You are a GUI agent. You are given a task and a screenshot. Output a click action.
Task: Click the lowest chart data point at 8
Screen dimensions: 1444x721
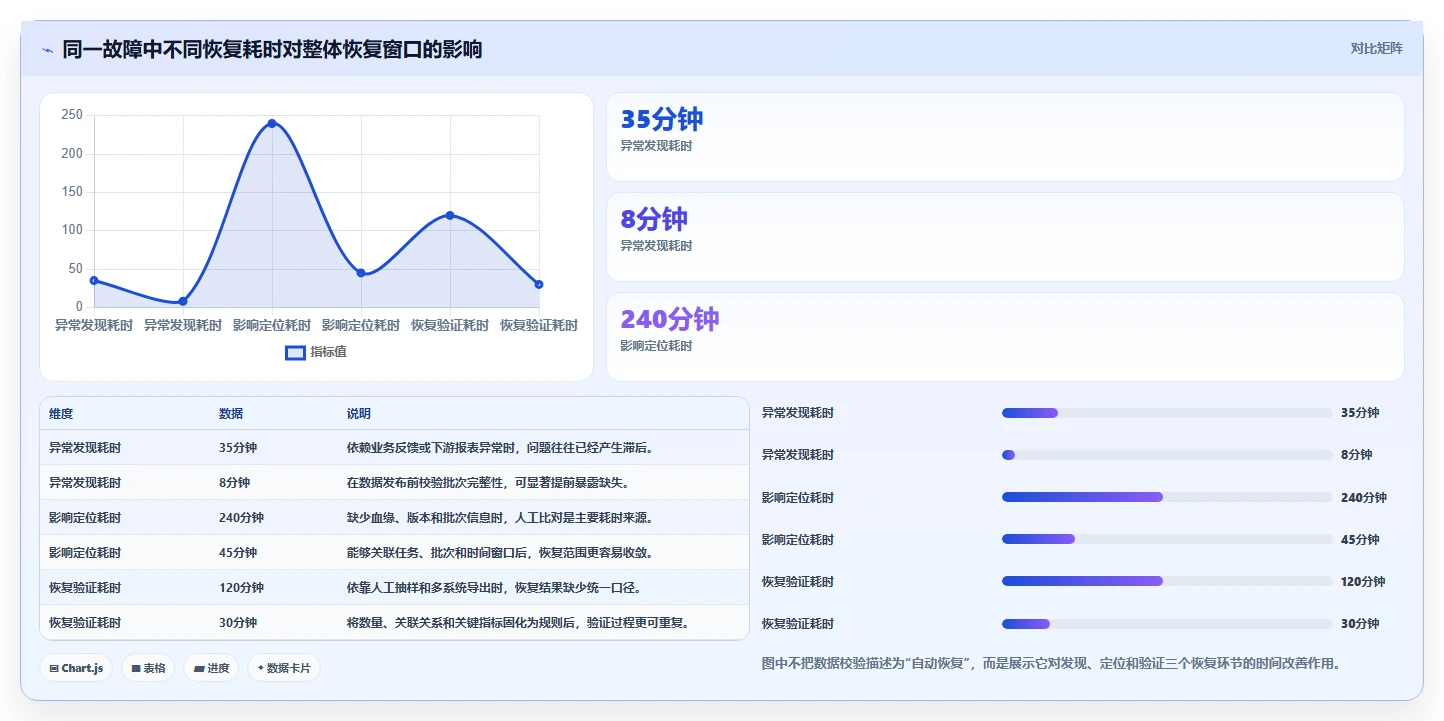pyautogui.click(x=183, y=301)
